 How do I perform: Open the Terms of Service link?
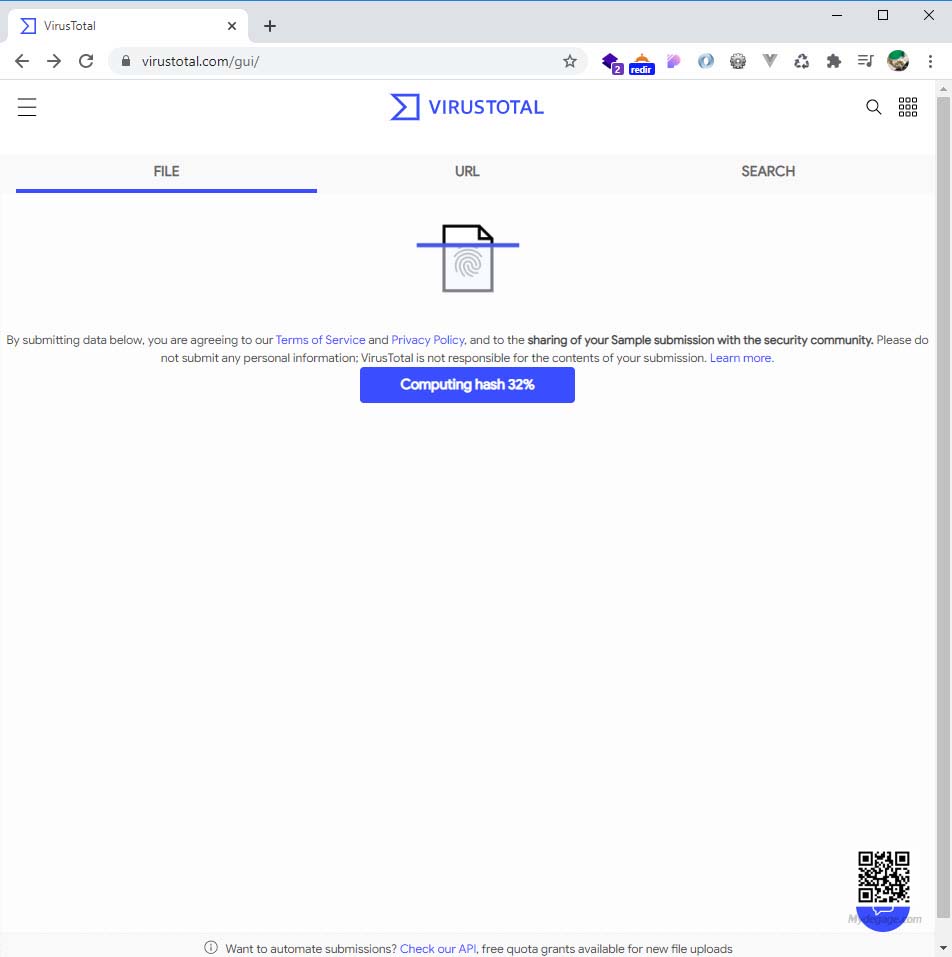coord(320,340)
